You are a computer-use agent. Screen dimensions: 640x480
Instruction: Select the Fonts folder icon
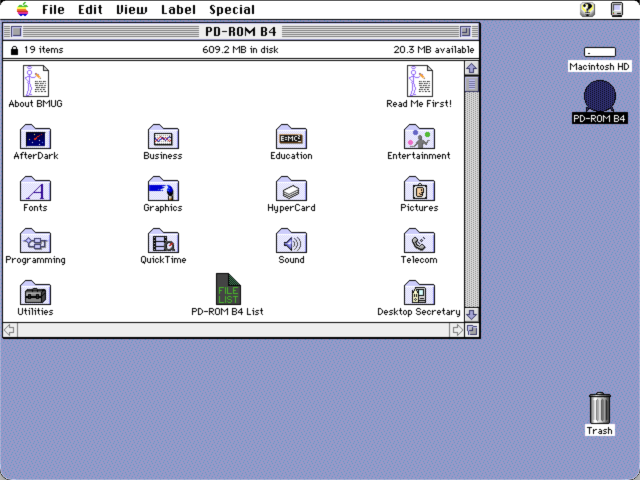click(x=36, y=189)
